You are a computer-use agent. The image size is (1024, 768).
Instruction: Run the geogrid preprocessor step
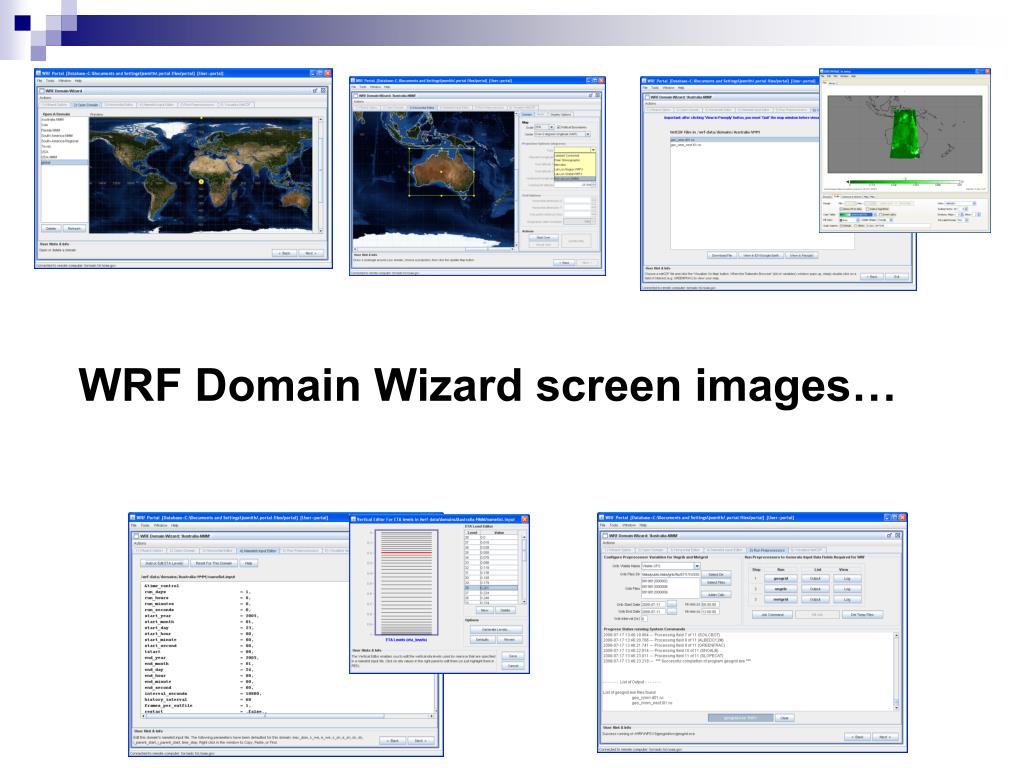pyautogui.click(x=780, y=579)
